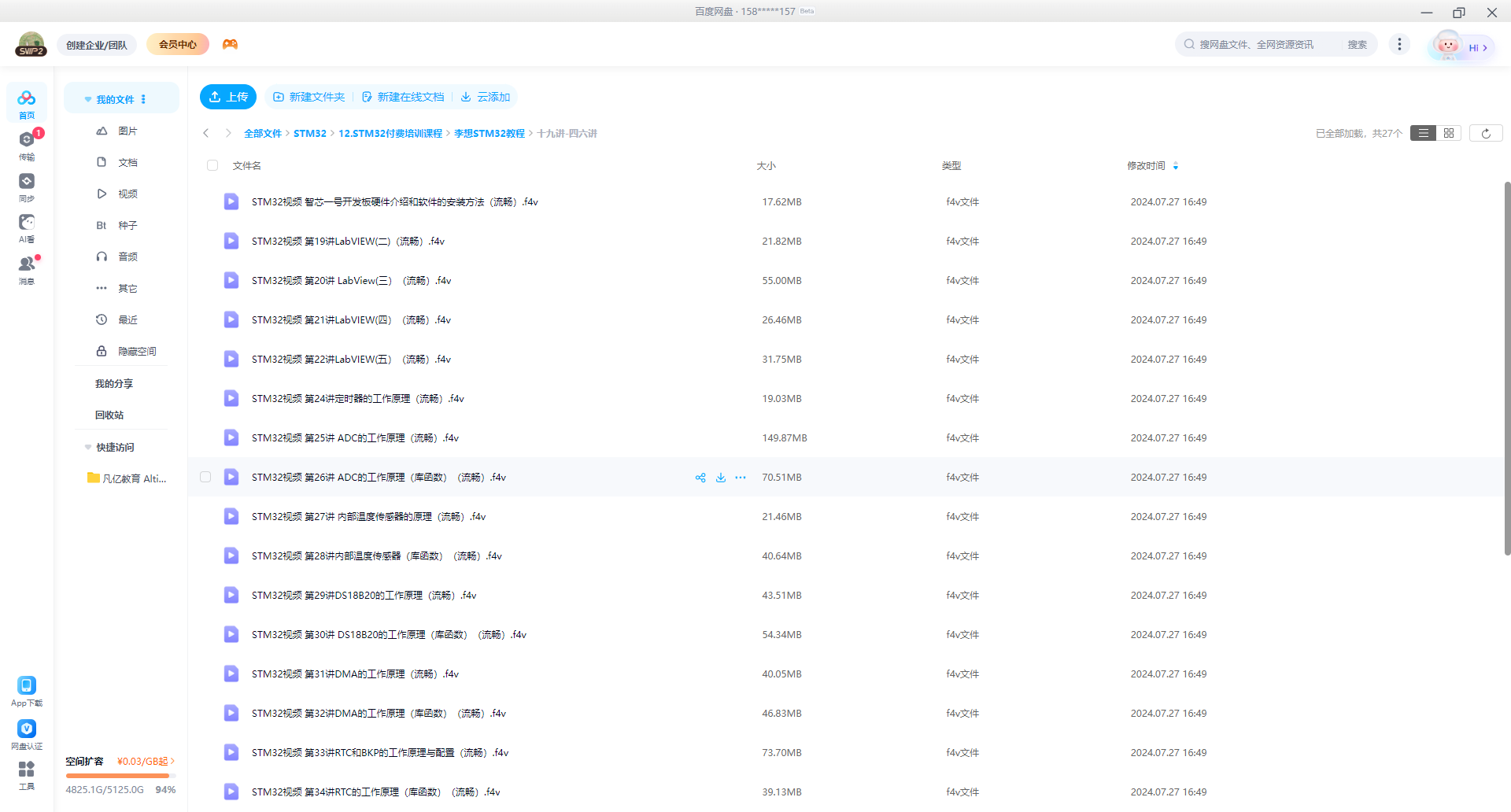Click the video file icon for 第25讲 ADC

(231, 437)
